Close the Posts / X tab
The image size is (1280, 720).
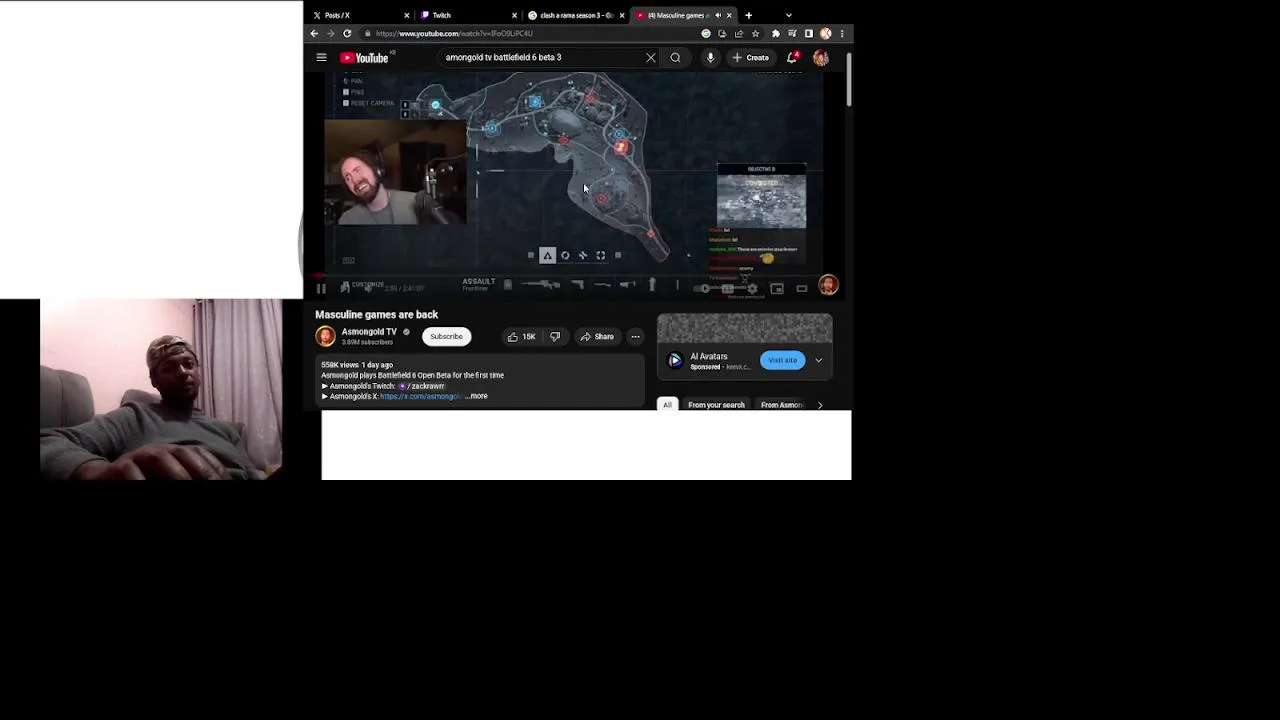[x=406, y=15]
